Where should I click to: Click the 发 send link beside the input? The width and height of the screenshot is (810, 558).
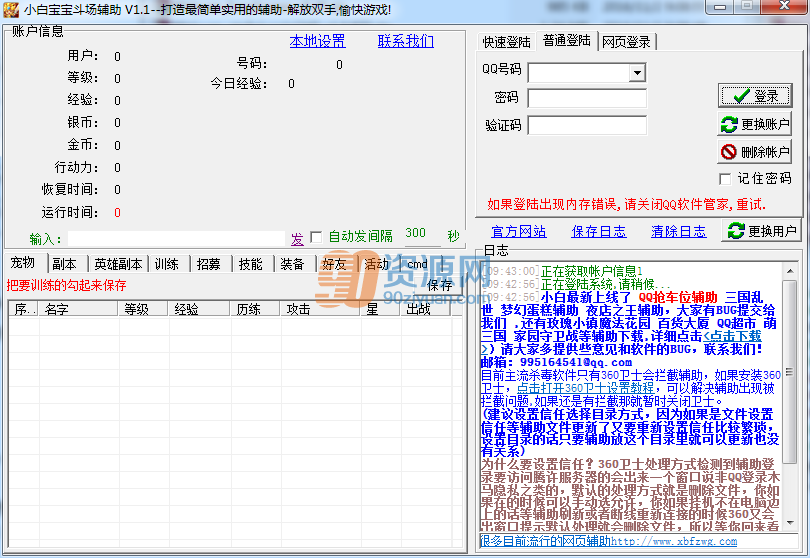(x=297, y=239)
